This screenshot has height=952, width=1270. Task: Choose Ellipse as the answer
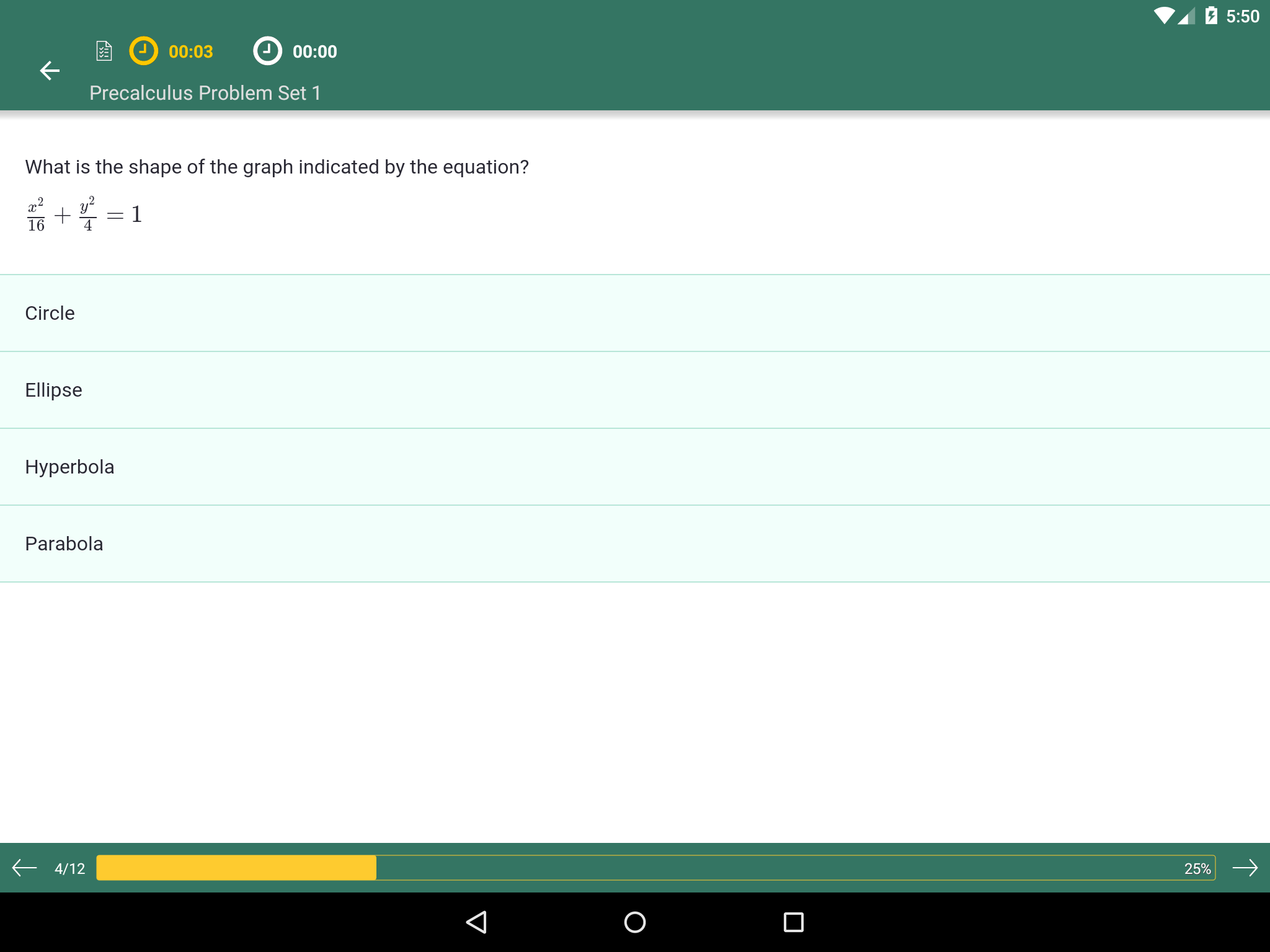pyautogui.click(x=635, y=390)
